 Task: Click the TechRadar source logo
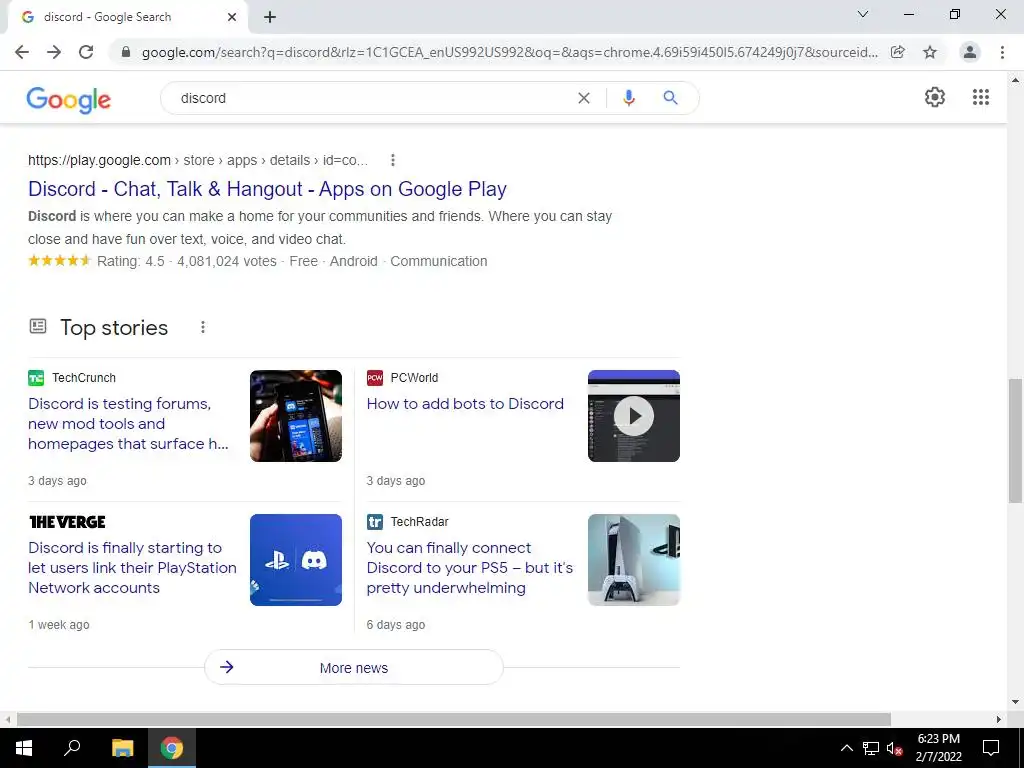[x=375, y=522]
